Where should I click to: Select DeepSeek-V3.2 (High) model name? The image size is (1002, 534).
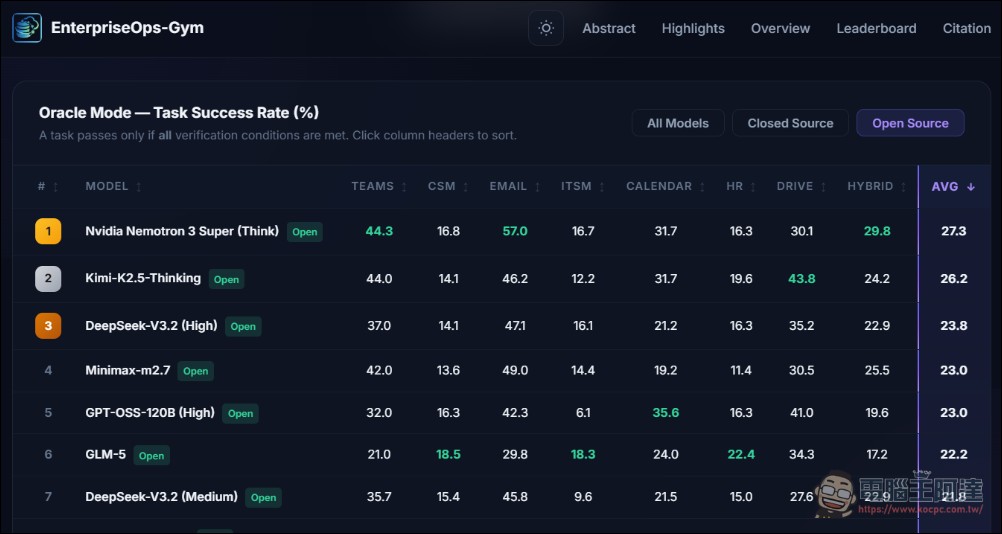tap(151, 326)
